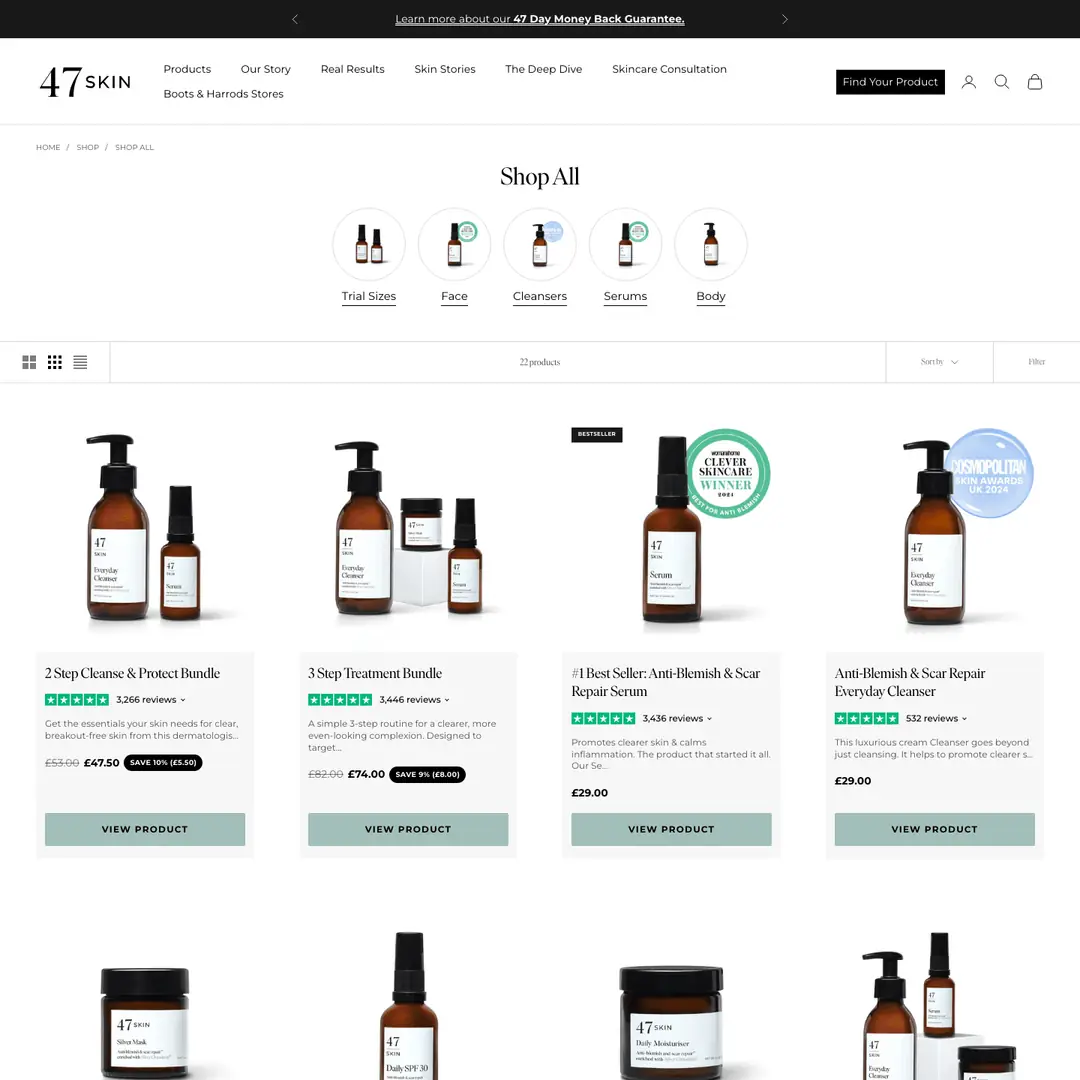Select the Cleansers category circle
The width and height of the screenshot is (1080, 1080).
point(539,245)
